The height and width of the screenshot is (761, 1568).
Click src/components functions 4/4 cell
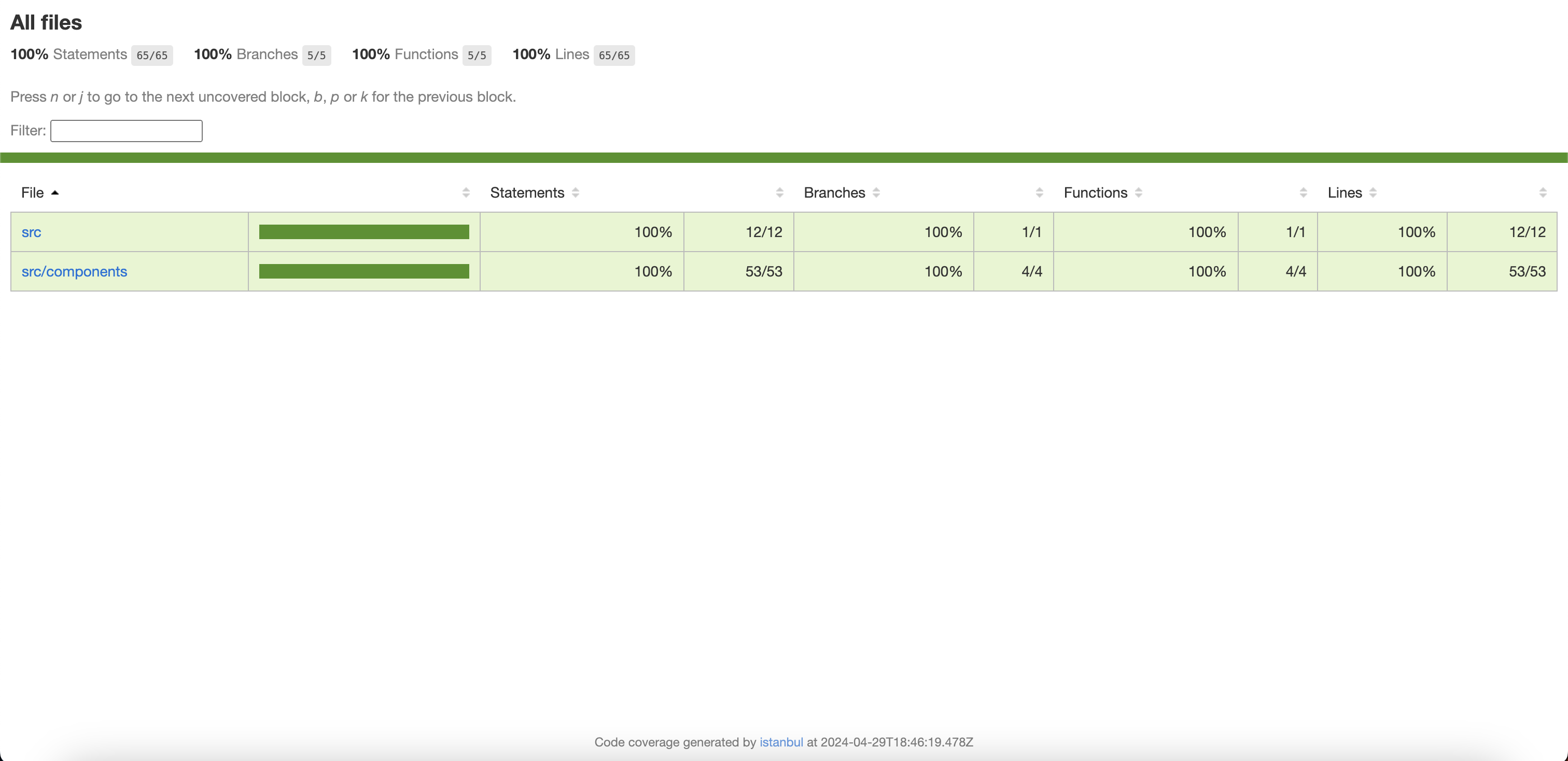(1278, 271)
